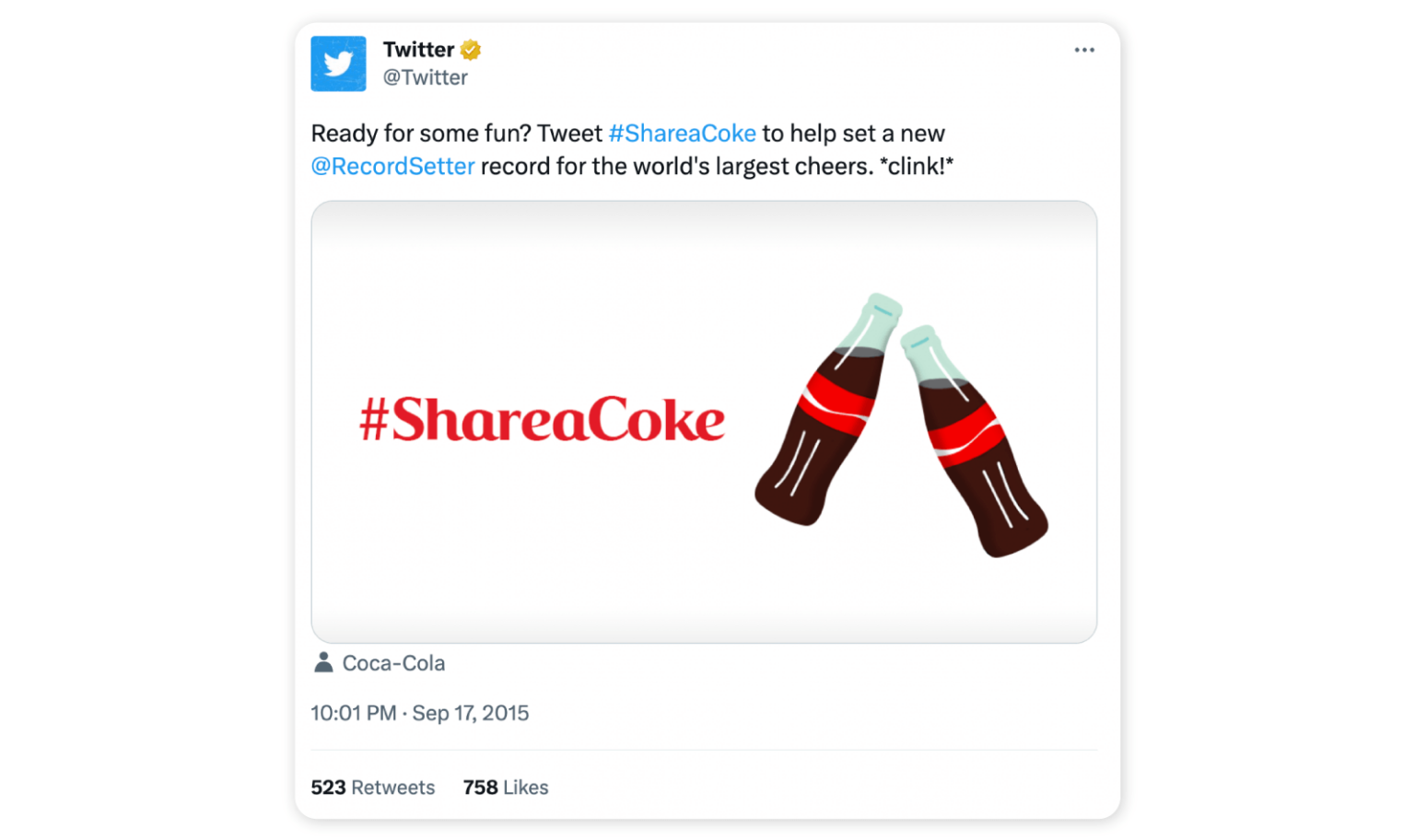This screenshot has height=840, width=1415.
Task: View the 758 Likes list
Action: pyautogui.click(x=506, y=787)
